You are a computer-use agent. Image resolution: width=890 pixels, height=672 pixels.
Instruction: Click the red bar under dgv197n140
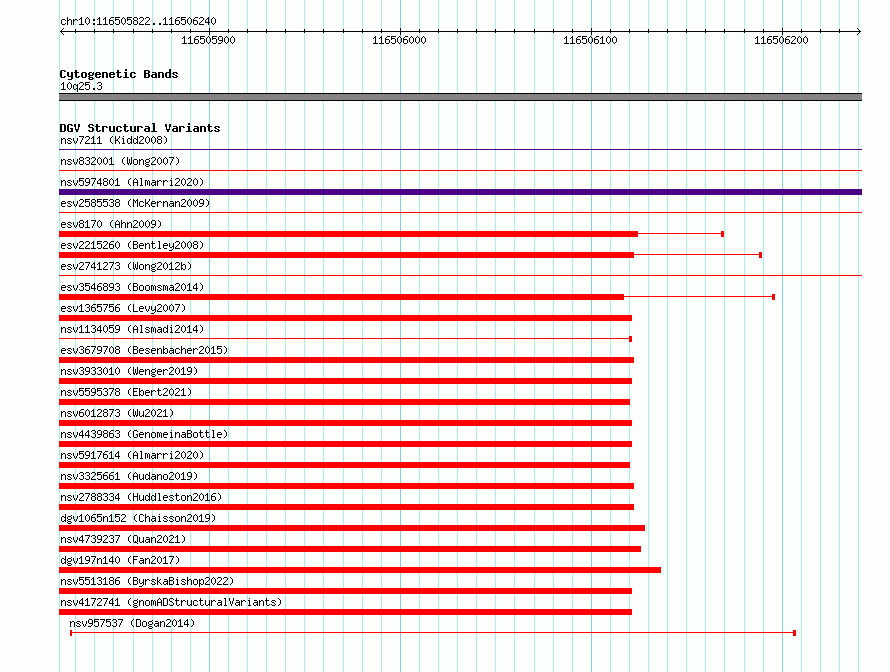(360, 570)
